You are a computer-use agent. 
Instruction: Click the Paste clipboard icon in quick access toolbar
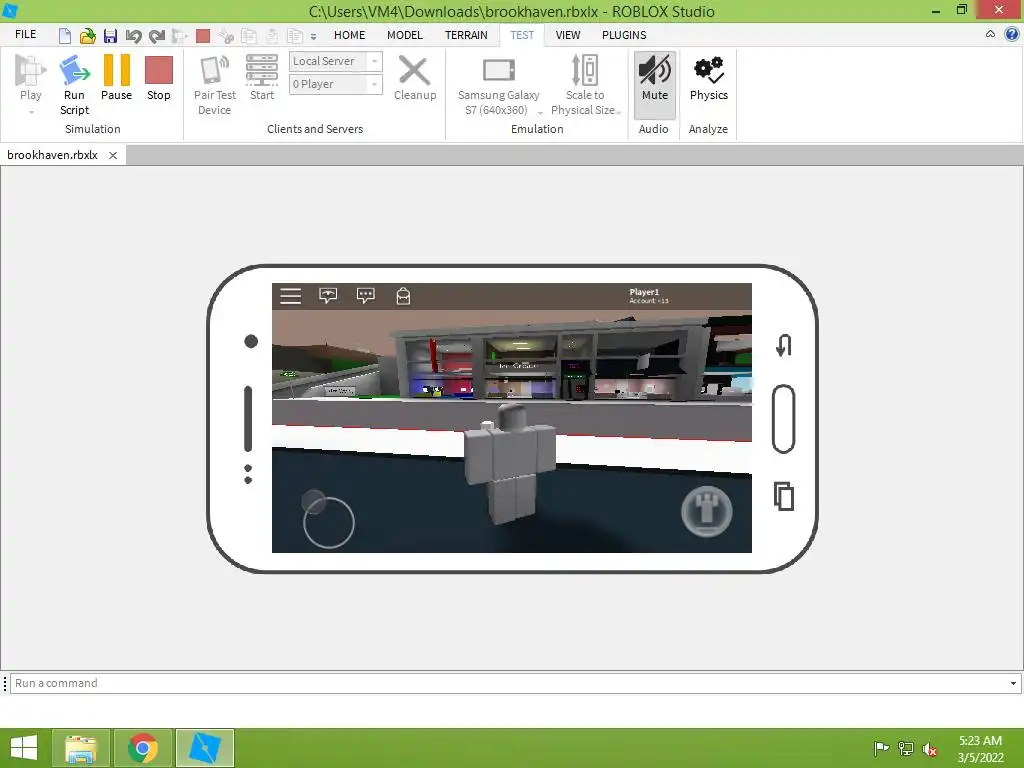(x=272, y=36)
